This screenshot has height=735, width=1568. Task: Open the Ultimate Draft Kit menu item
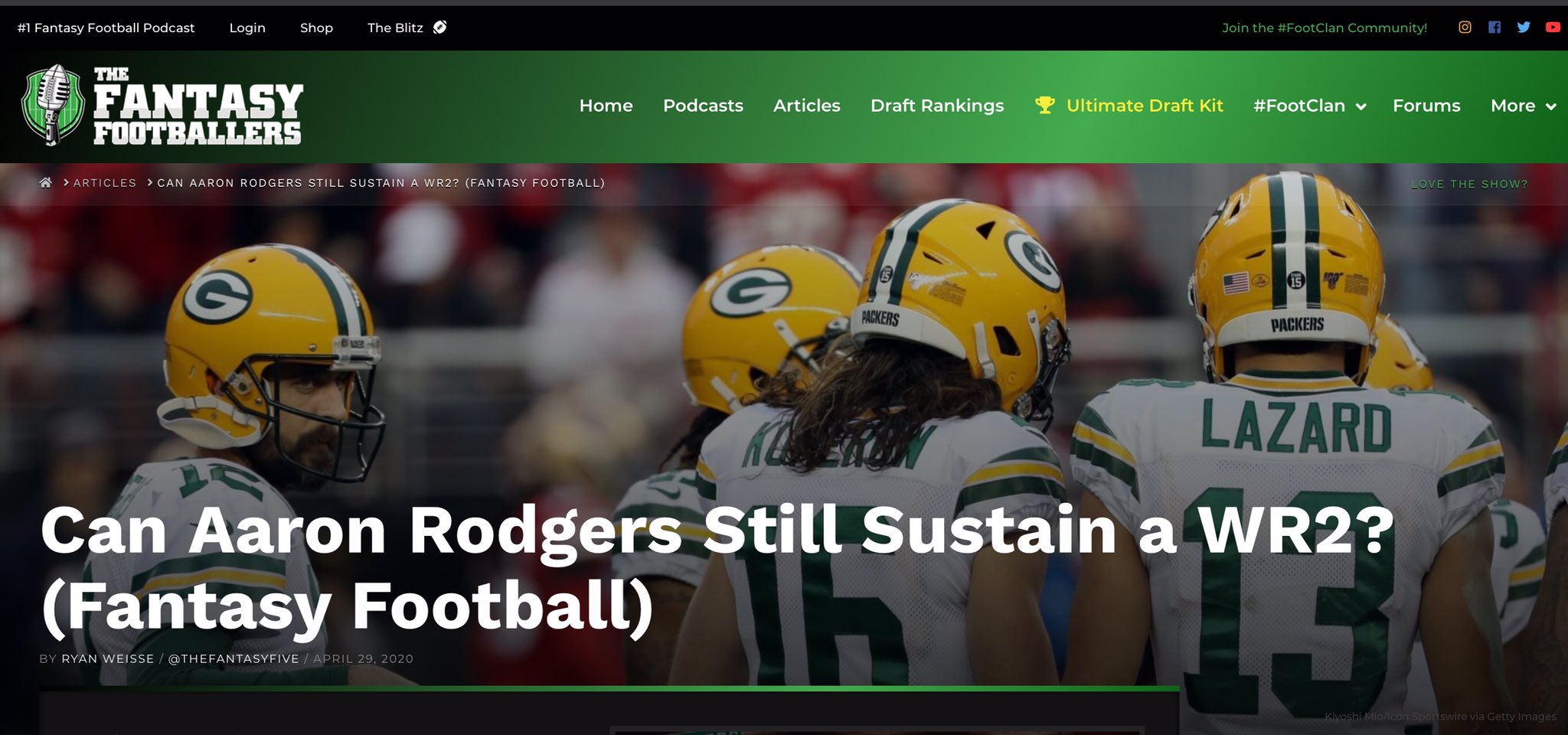[1145, 106]
